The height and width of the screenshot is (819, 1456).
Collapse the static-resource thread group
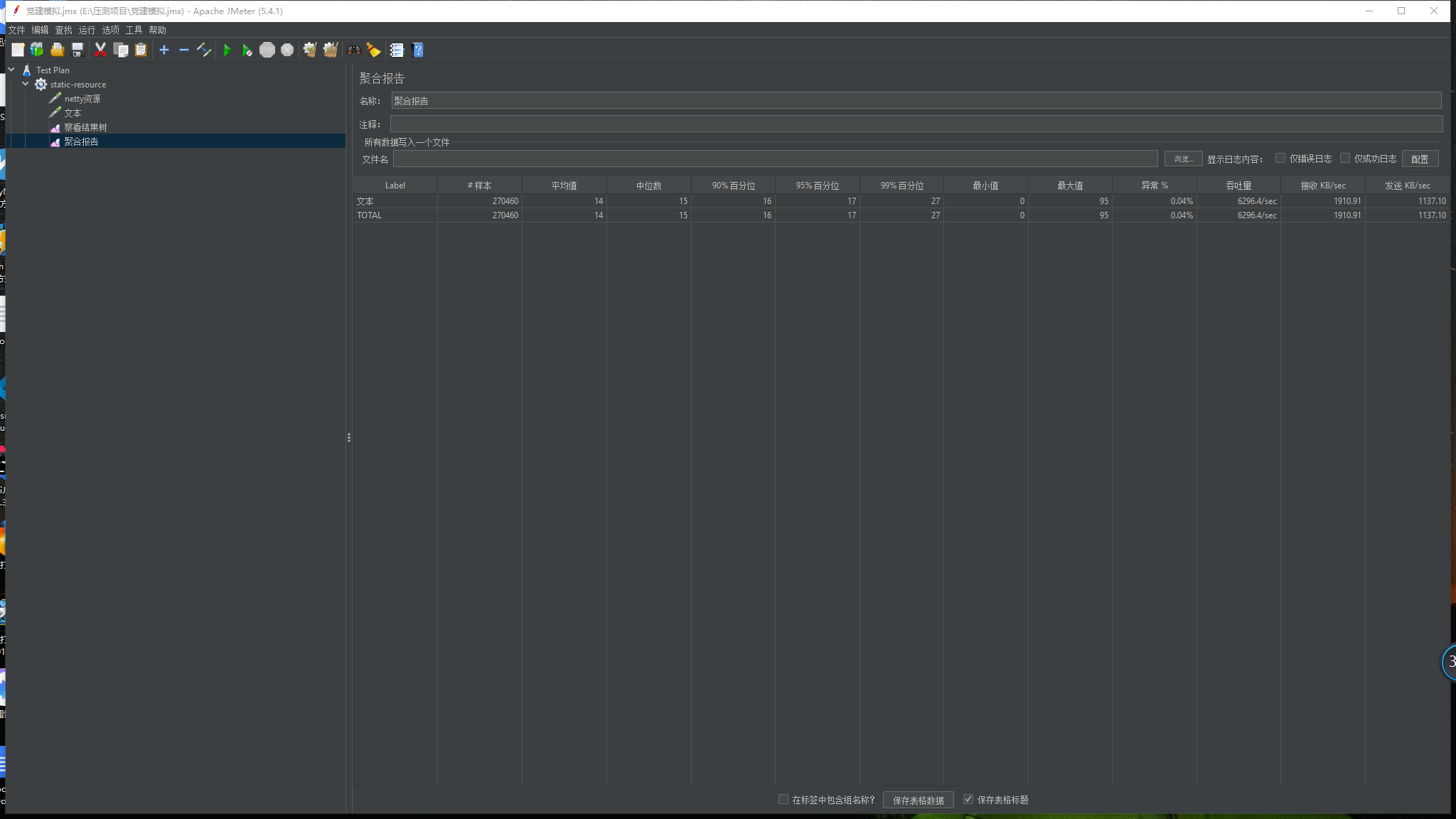pyautogui.click(x=26, y=84)
